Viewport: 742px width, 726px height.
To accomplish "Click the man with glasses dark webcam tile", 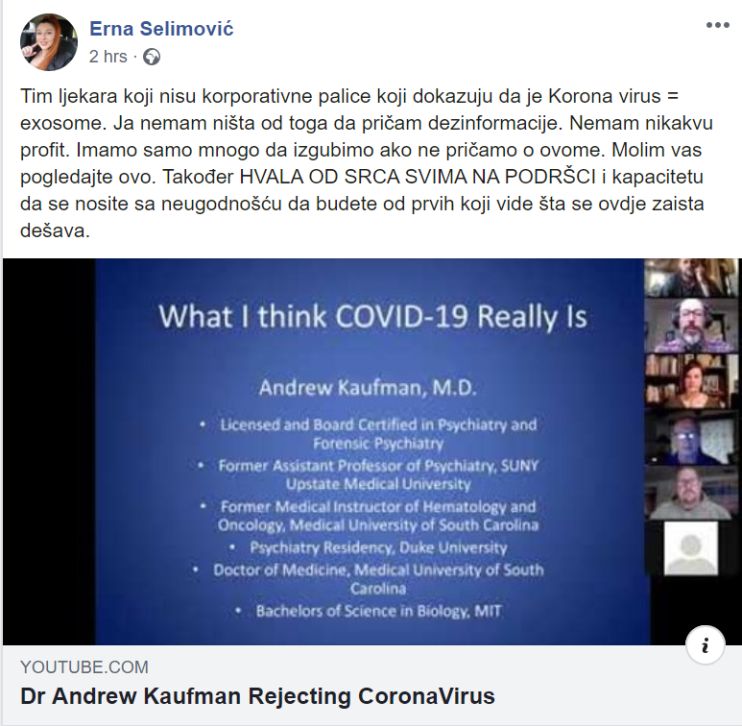I will click(x=692, y=437).
